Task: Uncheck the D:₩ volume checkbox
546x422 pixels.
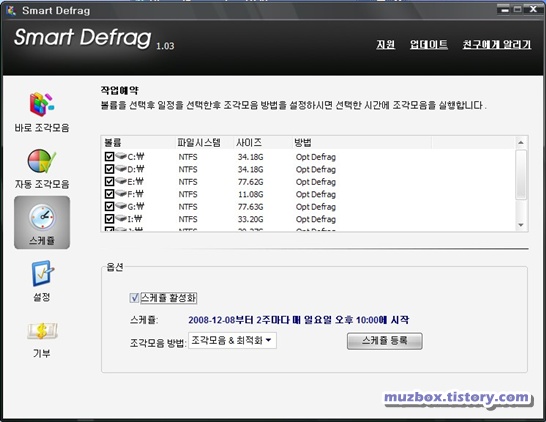Action: 109,169
